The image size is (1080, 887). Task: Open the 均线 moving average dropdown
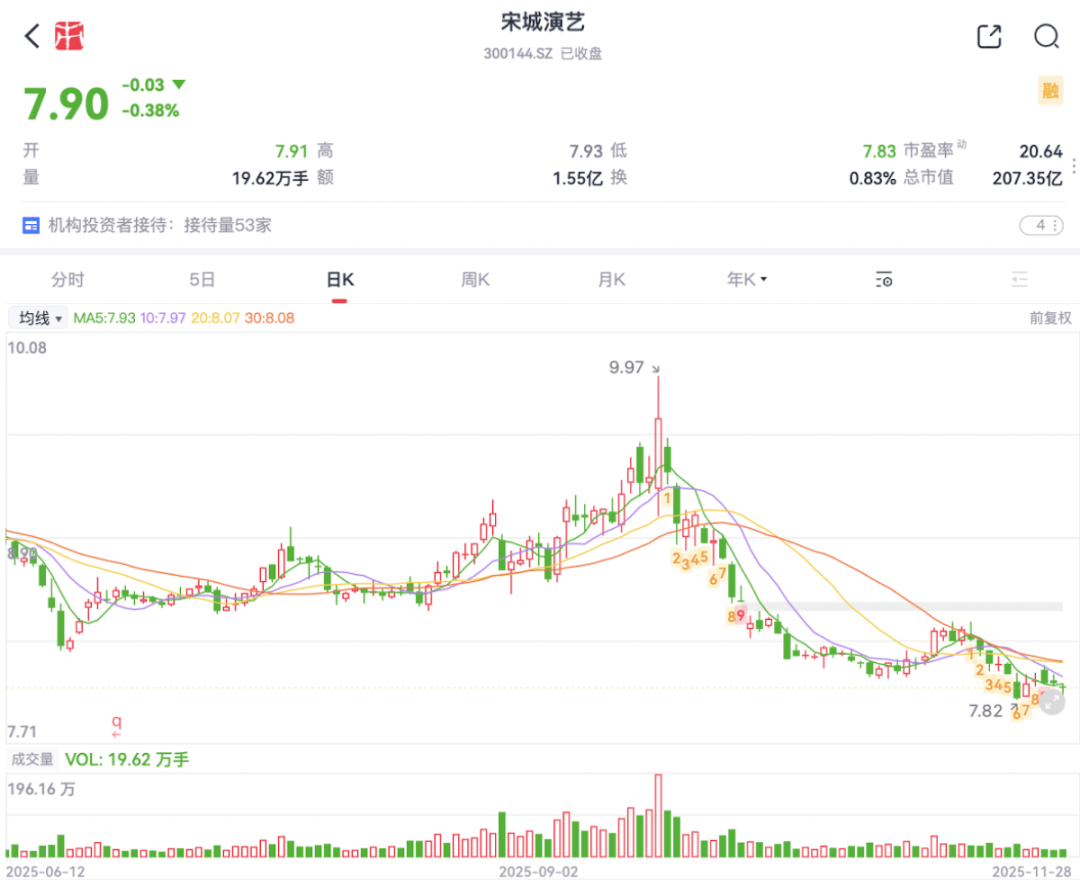pyautogui.click(x=40, y=318)
